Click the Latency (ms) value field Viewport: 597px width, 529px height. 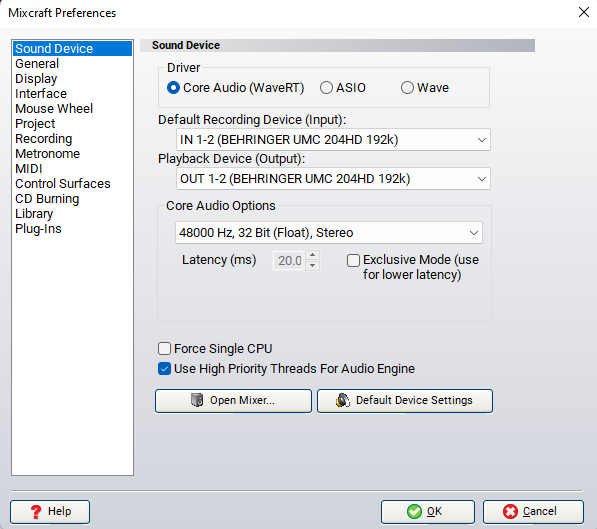click(289, 261)
